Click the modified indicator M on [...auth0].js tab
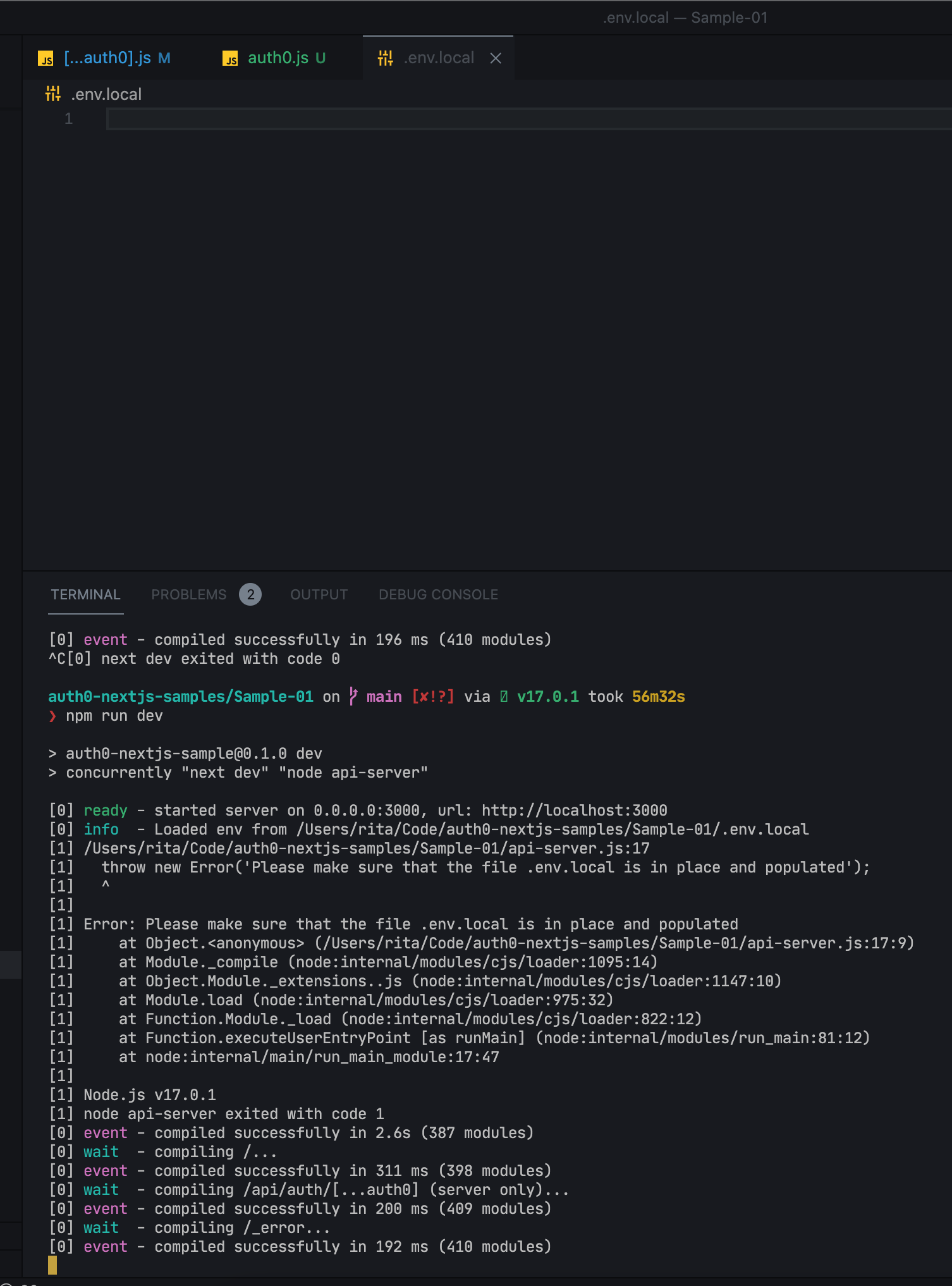 click(163, 58)
